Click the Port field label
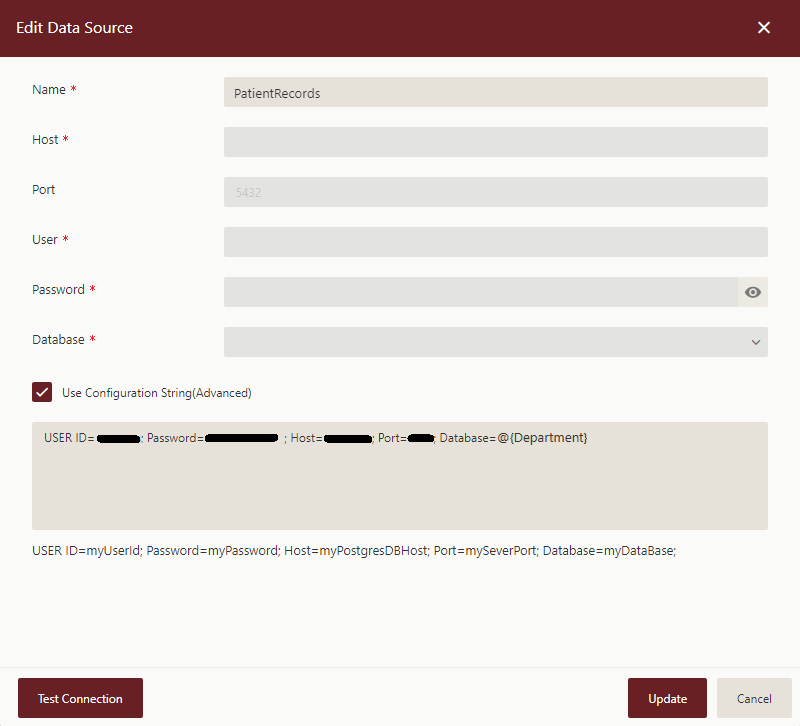The width and height of the screenshot is (800, 726). [43, 190]
